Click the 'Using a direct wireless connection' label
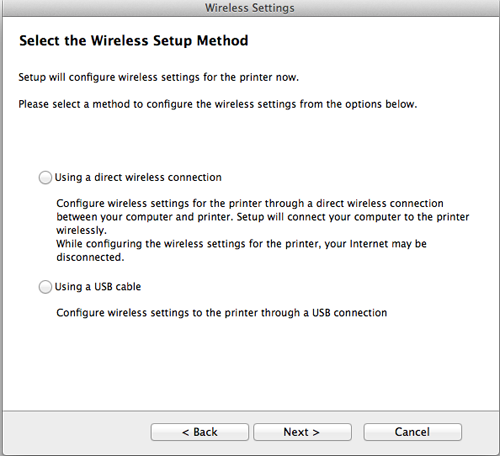This screenshot has height=456, width=500. [138, 177]
